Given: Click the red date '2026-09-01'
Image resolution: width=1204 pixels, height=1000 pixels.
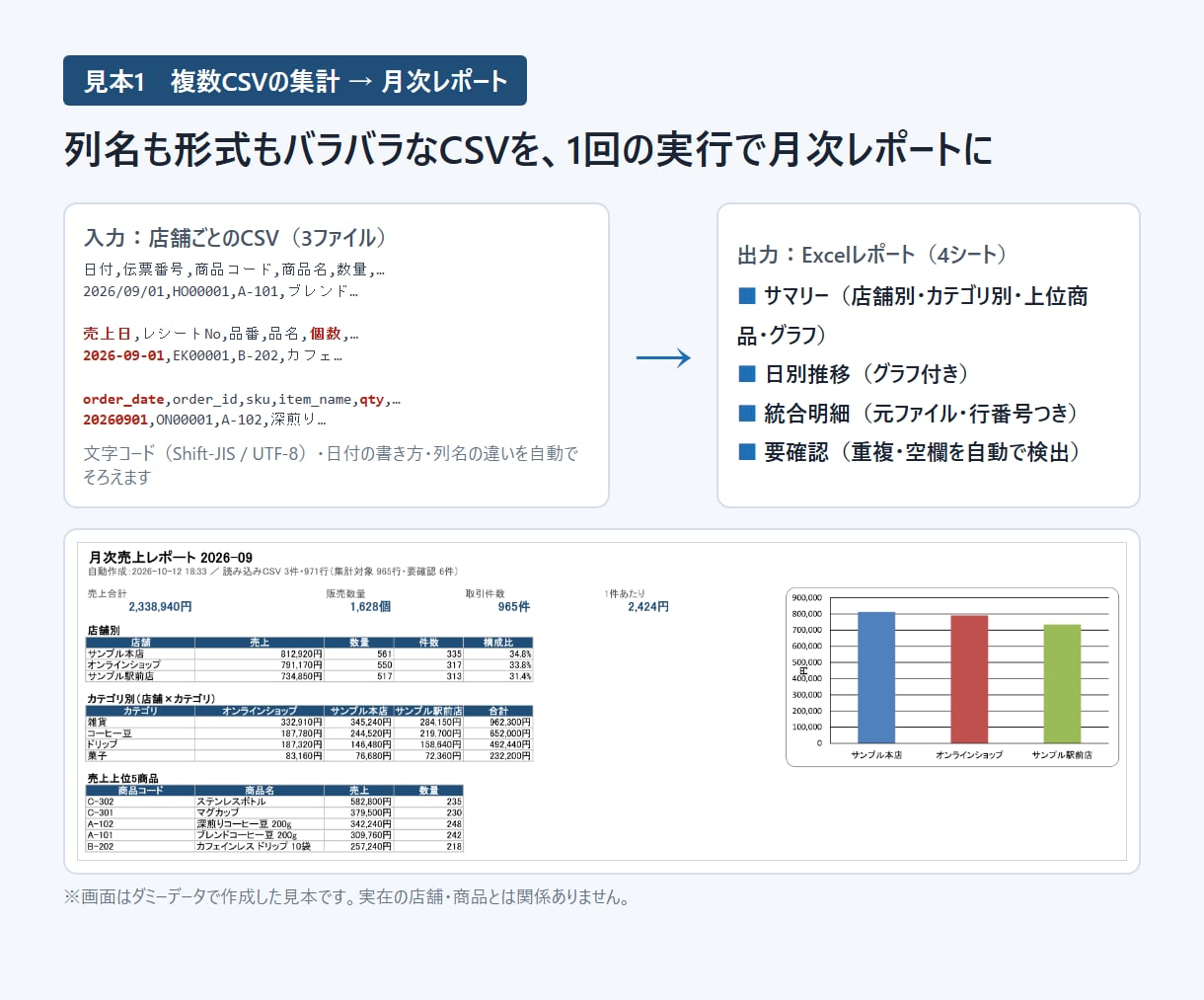Looking at the screenshot, I should [123, 355].
